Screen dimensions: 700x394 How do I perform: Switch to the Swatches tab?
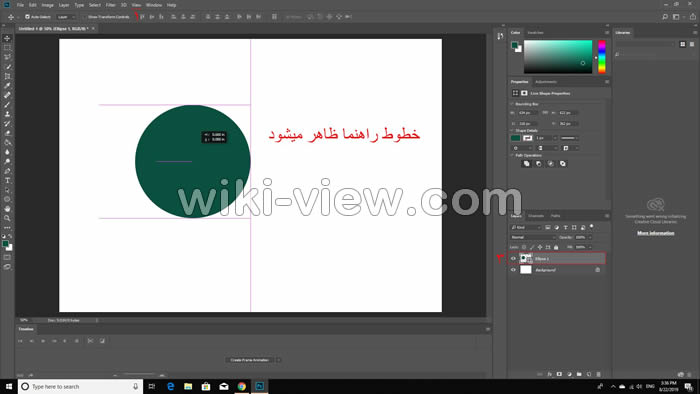click(x=536, y=33)
